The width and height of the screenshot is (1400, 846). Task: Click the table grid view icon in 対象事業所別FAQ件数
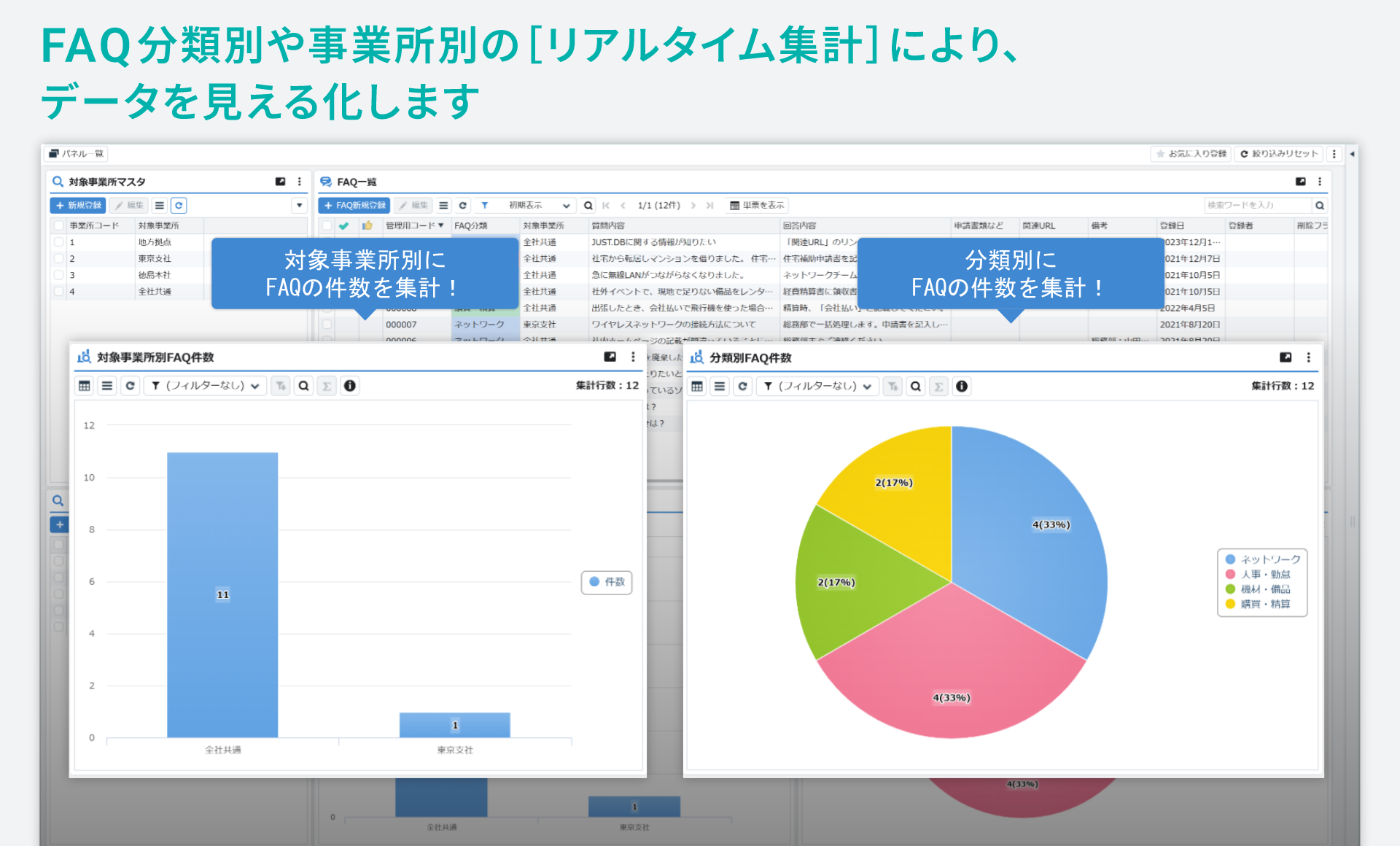click(x=84, y=386)
